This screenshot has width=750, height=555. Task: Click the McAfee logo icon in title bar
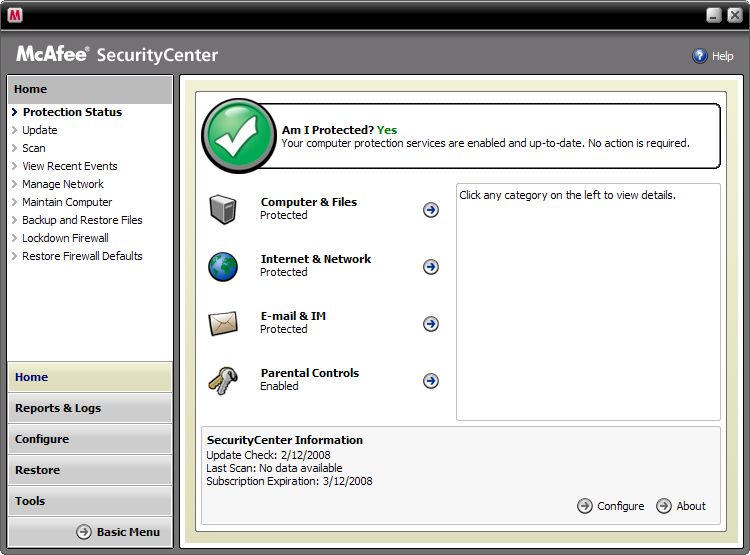pos(15,15)
